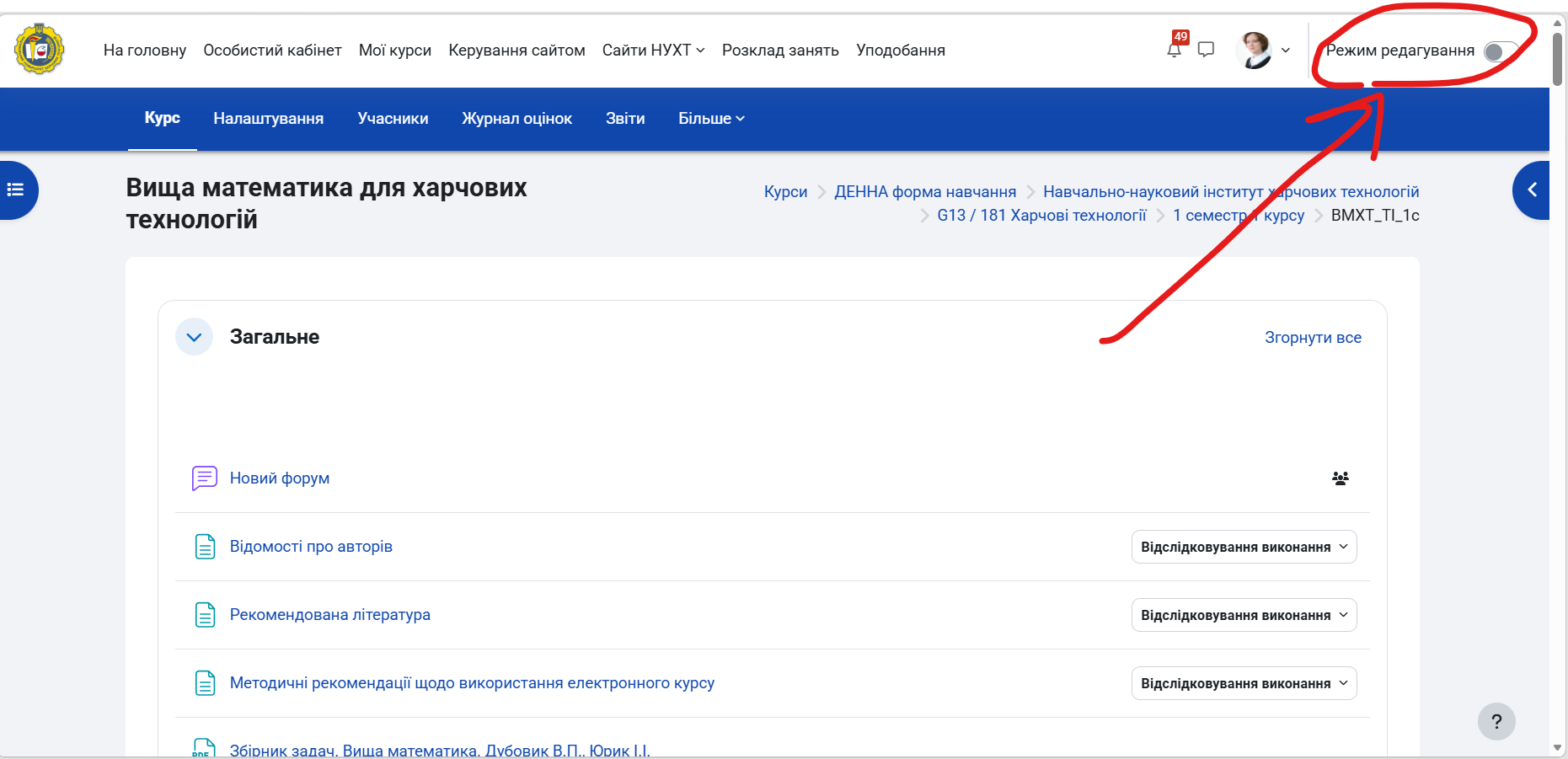Click page icon beside Рекомендована література
1568x759 pixels.
click(x=205, y=615)
